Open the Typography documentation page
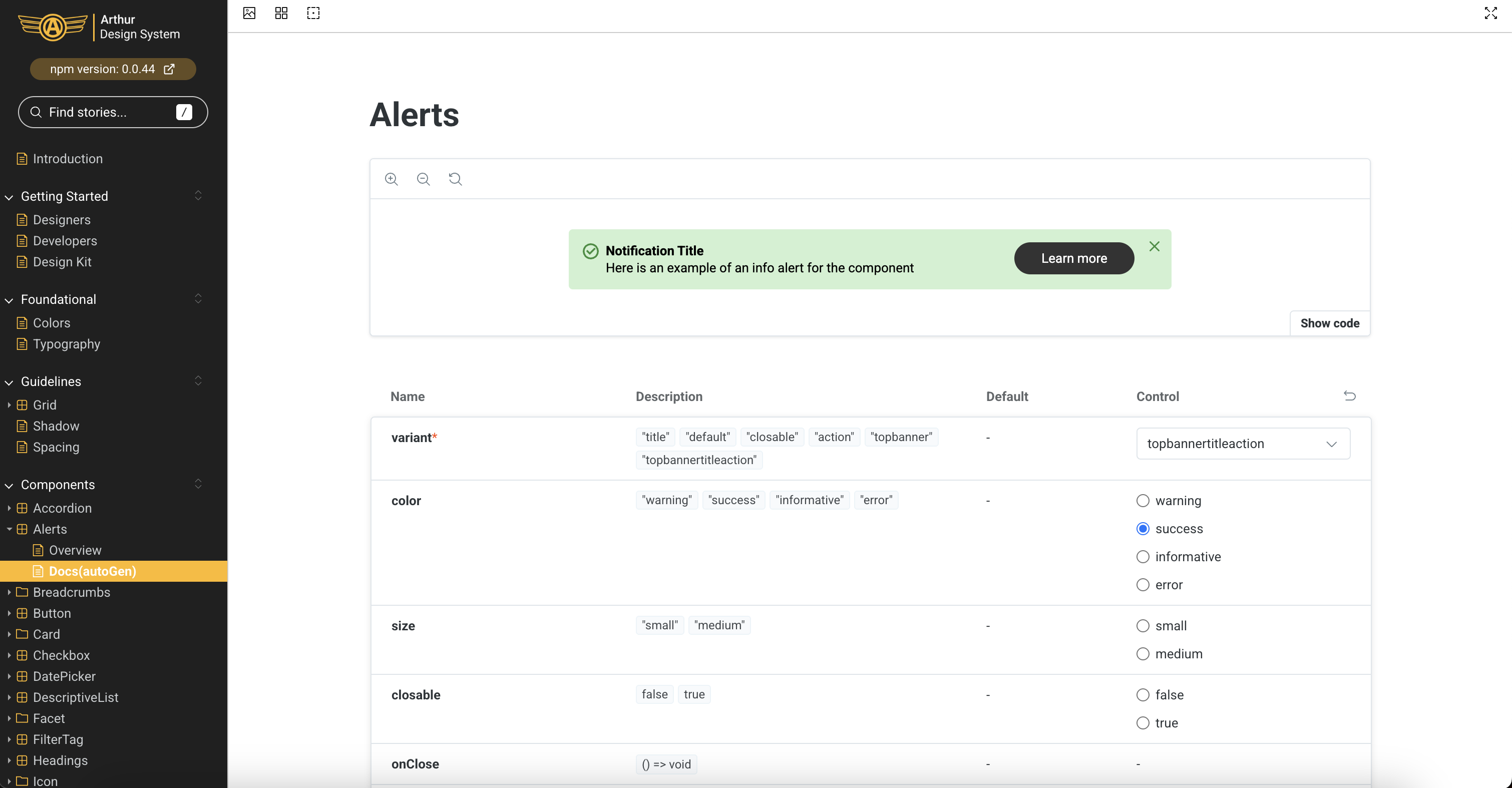This screenshot has height=788, width=1512. click(x=66, y=344)
